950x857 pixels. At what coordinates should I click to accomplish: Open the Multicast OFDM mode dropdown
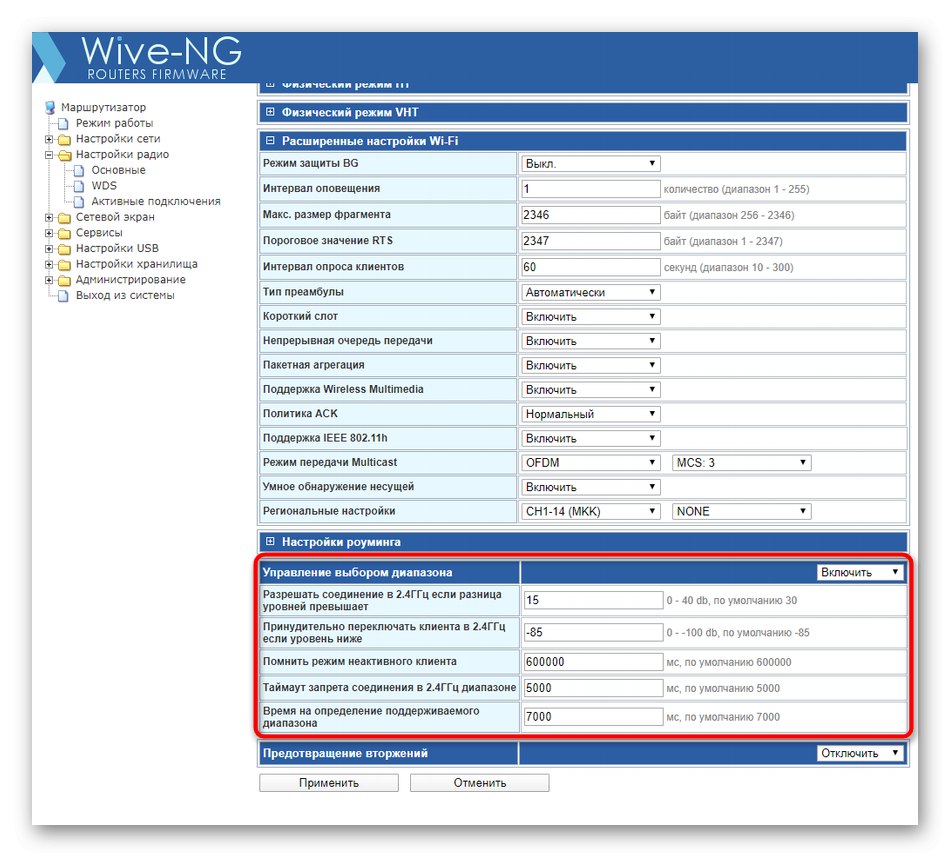click(591, 463)
